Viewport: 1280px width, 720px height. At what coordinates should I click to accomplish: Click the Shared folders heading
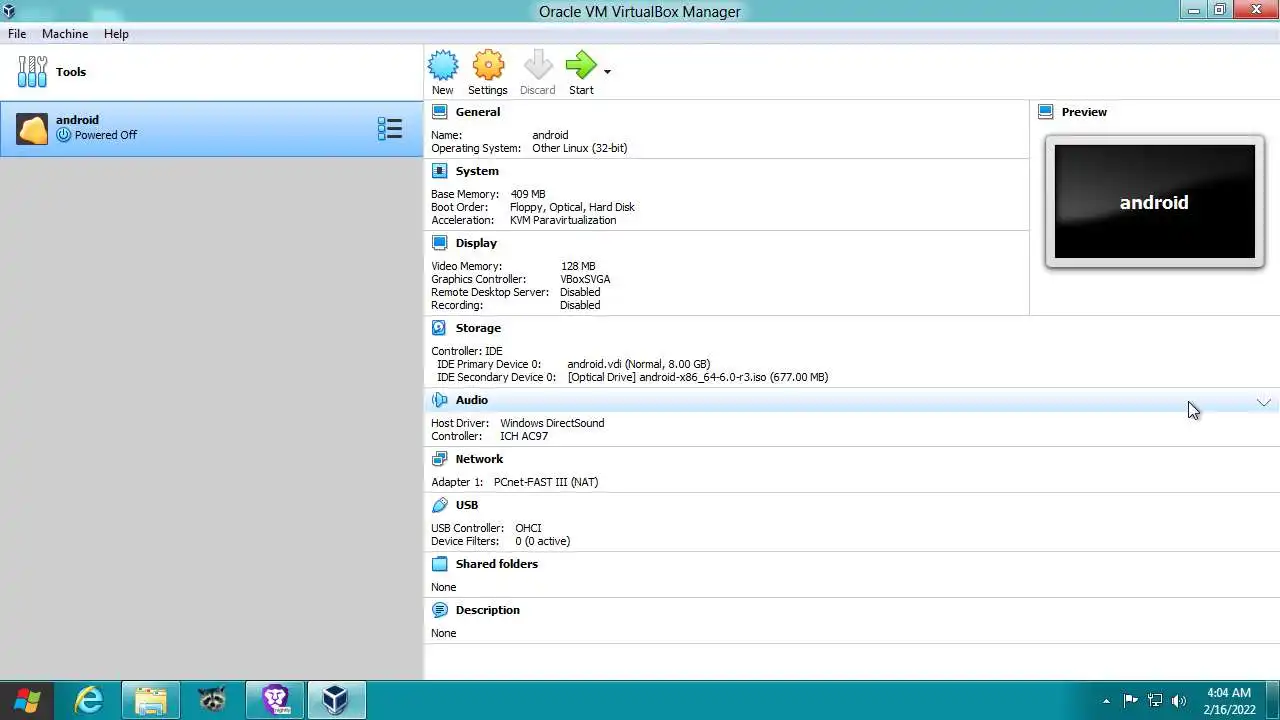497,564
